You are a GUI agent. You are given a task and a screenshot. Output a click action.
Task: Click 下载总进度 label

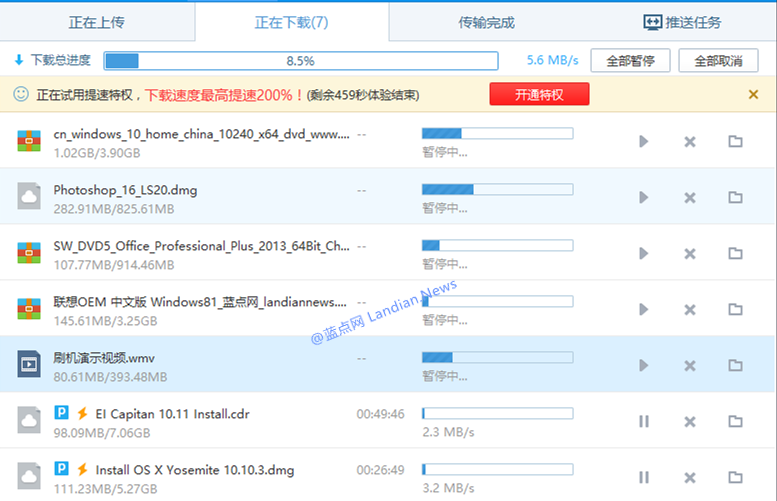tap(60, 60)
